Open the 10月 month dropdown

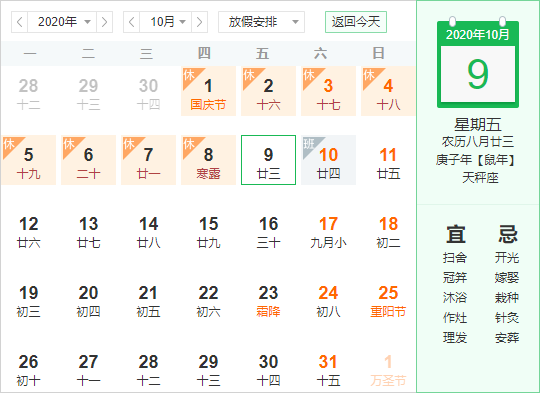[166, 22]
